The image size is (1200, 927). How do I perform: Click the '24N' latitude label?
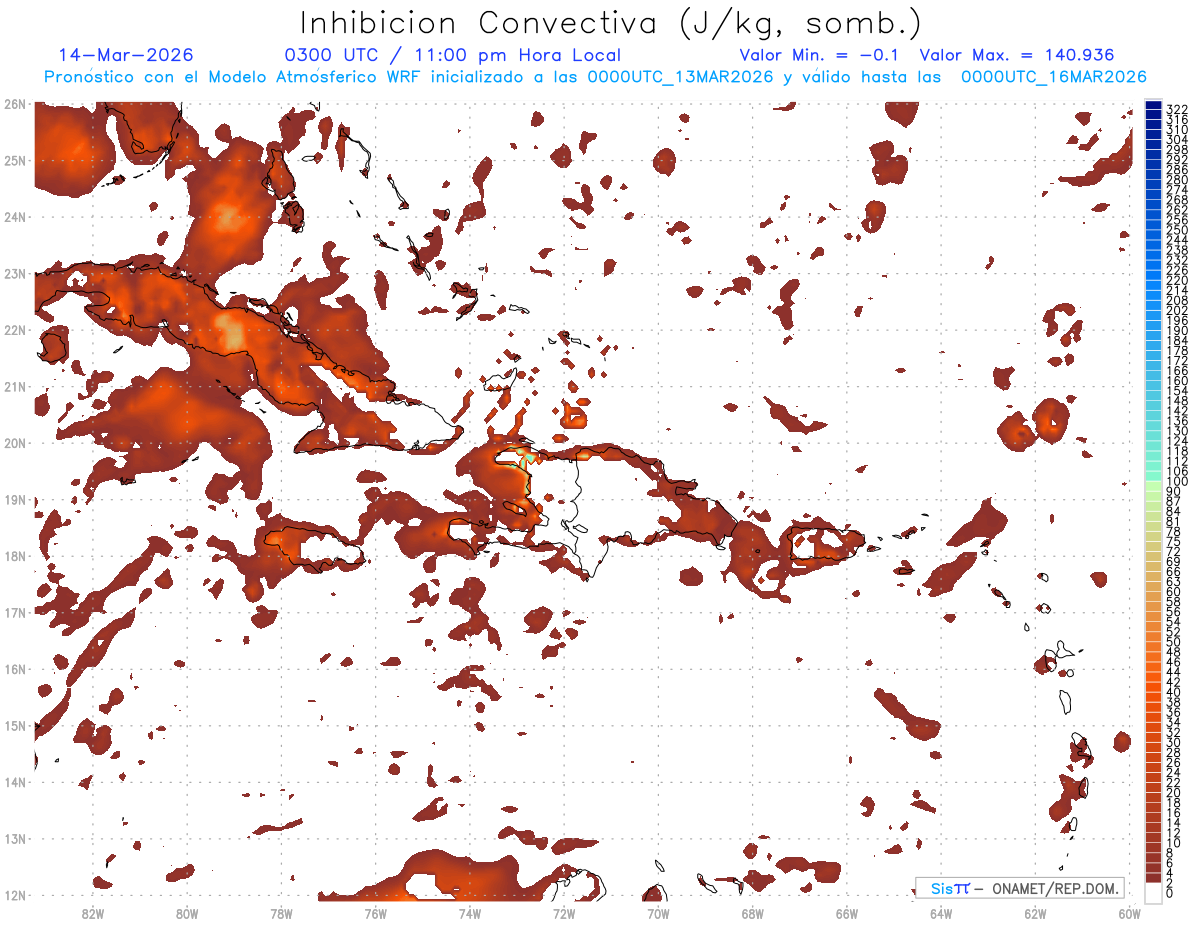[x=15, y=217]
